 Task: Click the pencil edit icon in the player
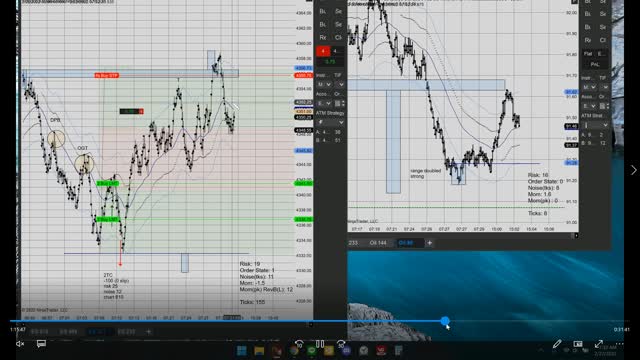pyautogui.click(x=557, y=344)
